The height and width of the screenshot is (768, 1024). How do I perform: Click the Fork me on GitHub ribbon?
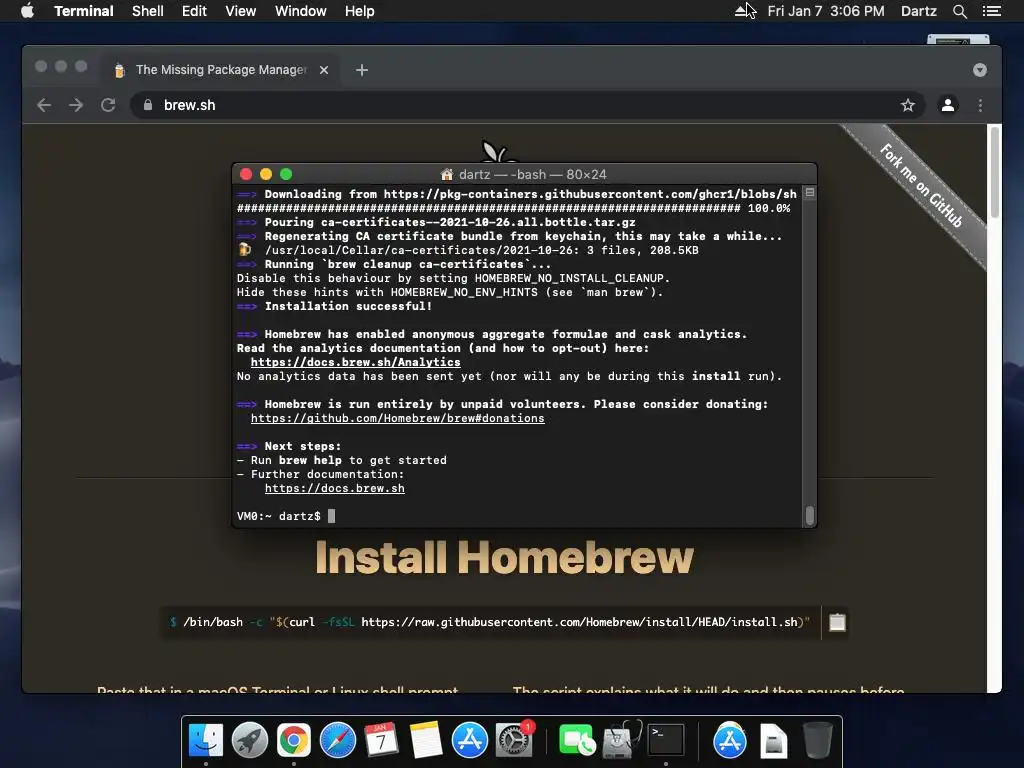(x=921, y=186)
